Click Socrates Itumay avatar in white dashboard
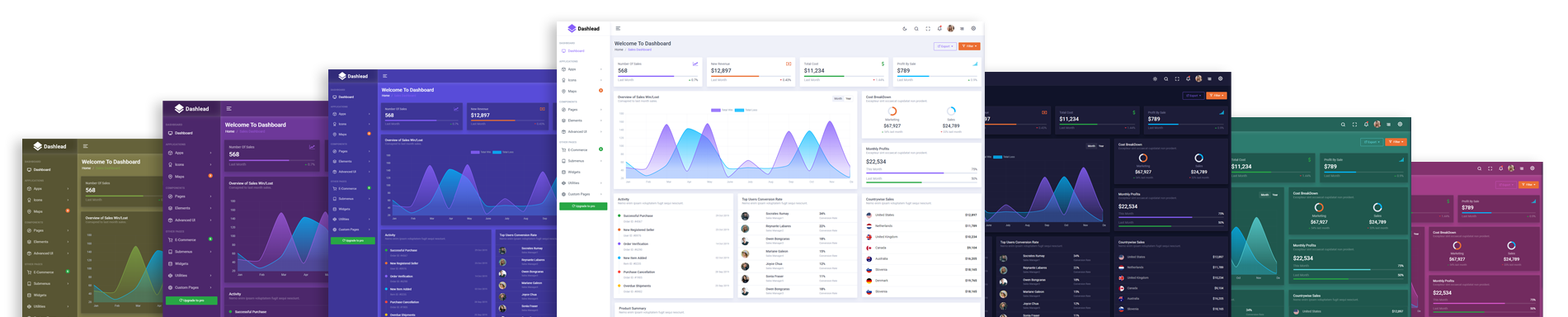 [x=746, y=215]
